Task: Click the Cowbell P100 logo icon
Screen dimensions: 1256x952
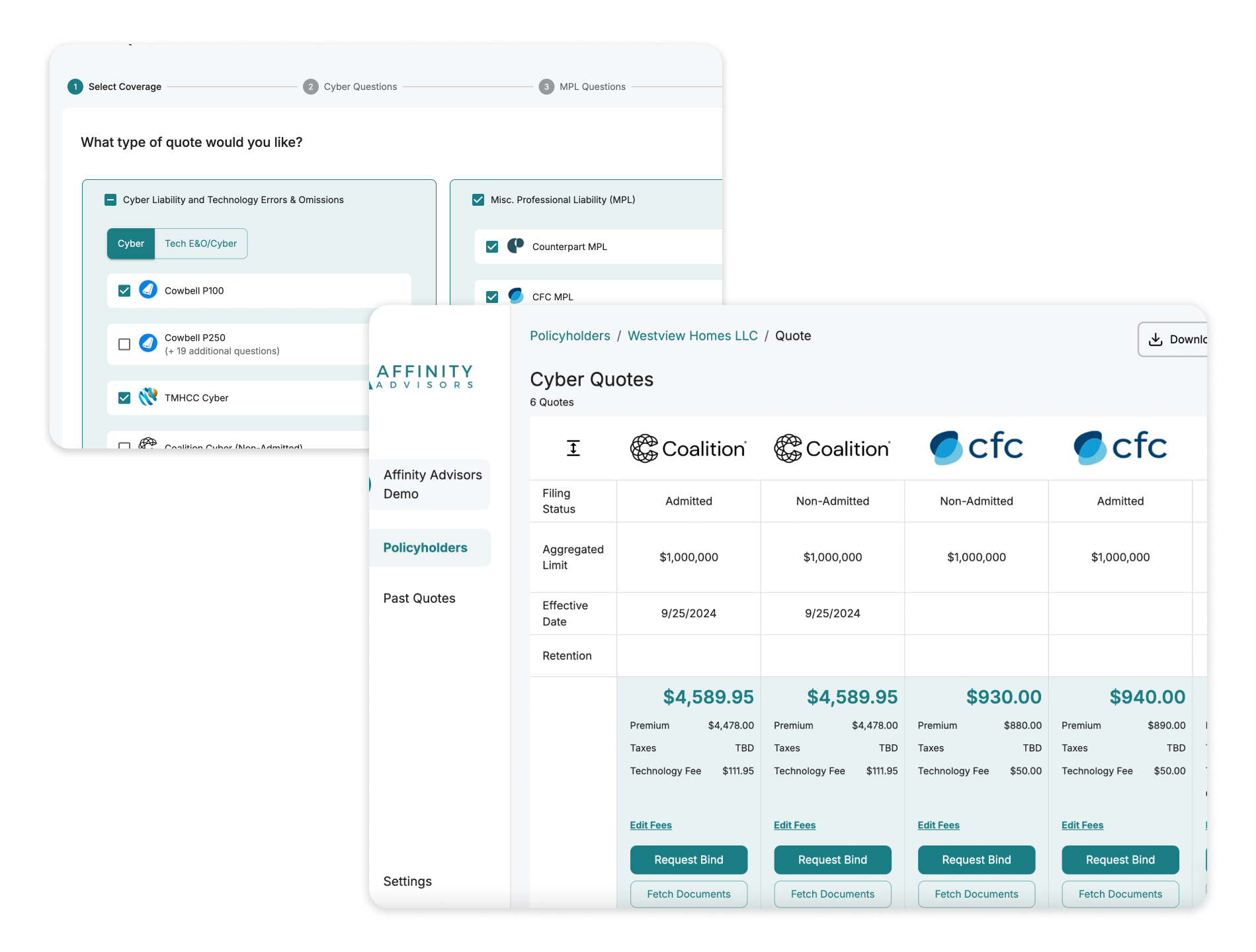Action: 148,290
